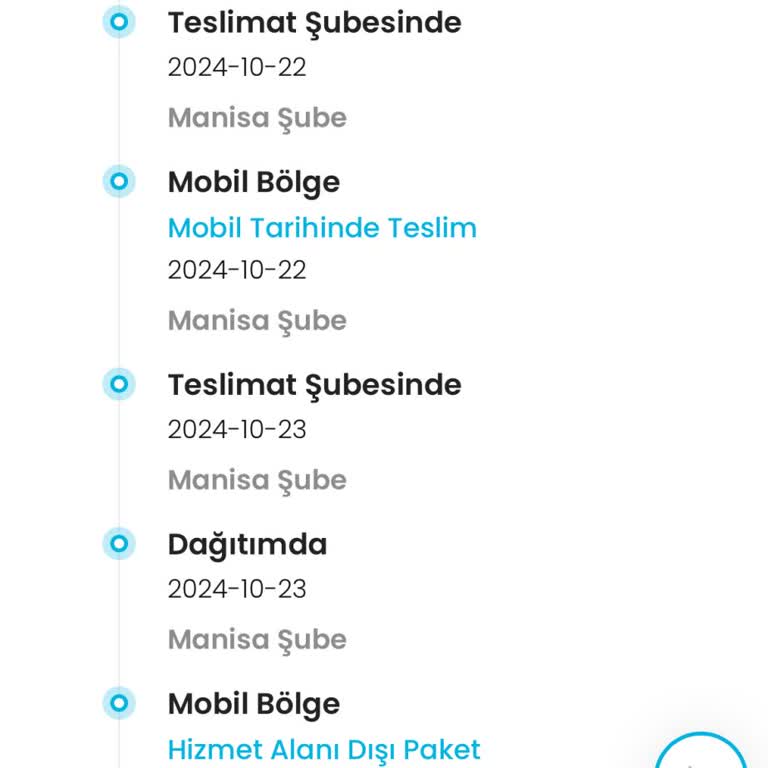
Task: Click the 2024-10-23 date under Dağıtımda
Action: [x=237, y=589]
